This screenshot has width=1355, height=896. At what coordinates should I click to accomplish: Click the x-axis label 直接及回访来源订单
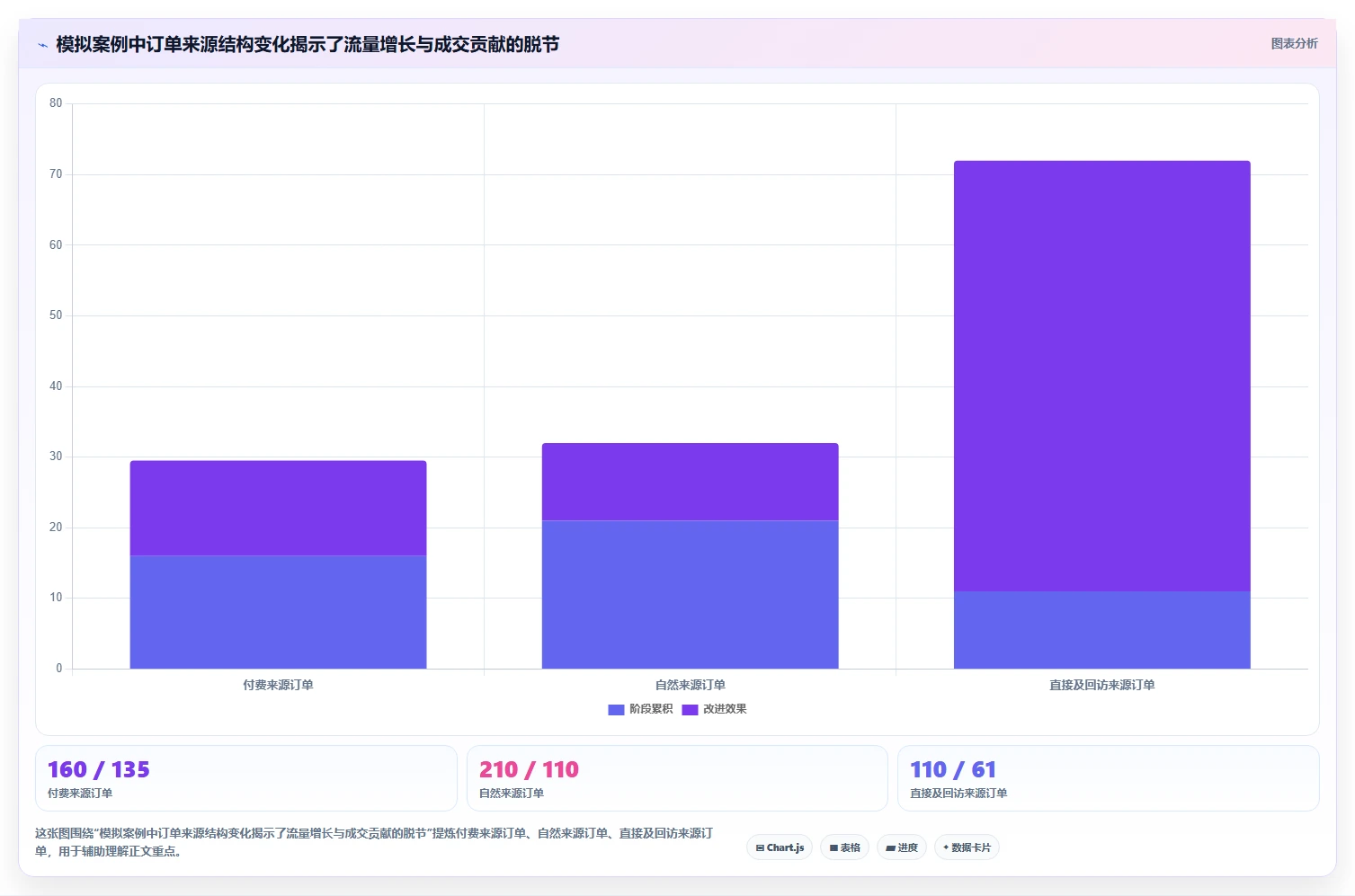click(1101, 685)
